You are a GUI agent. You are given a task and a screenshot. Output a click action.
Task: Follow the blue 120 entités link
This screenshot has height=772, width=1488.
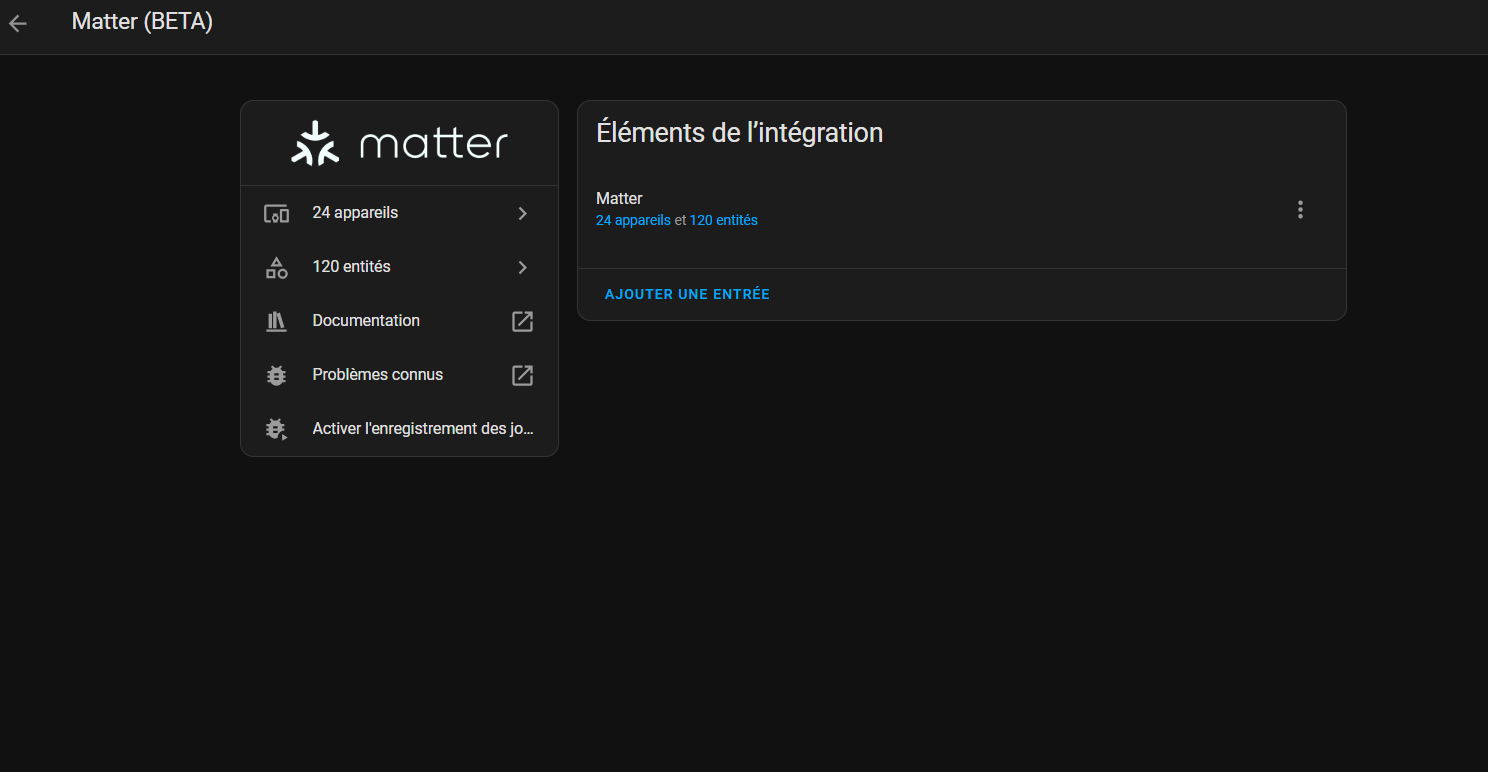pos(723,220)
